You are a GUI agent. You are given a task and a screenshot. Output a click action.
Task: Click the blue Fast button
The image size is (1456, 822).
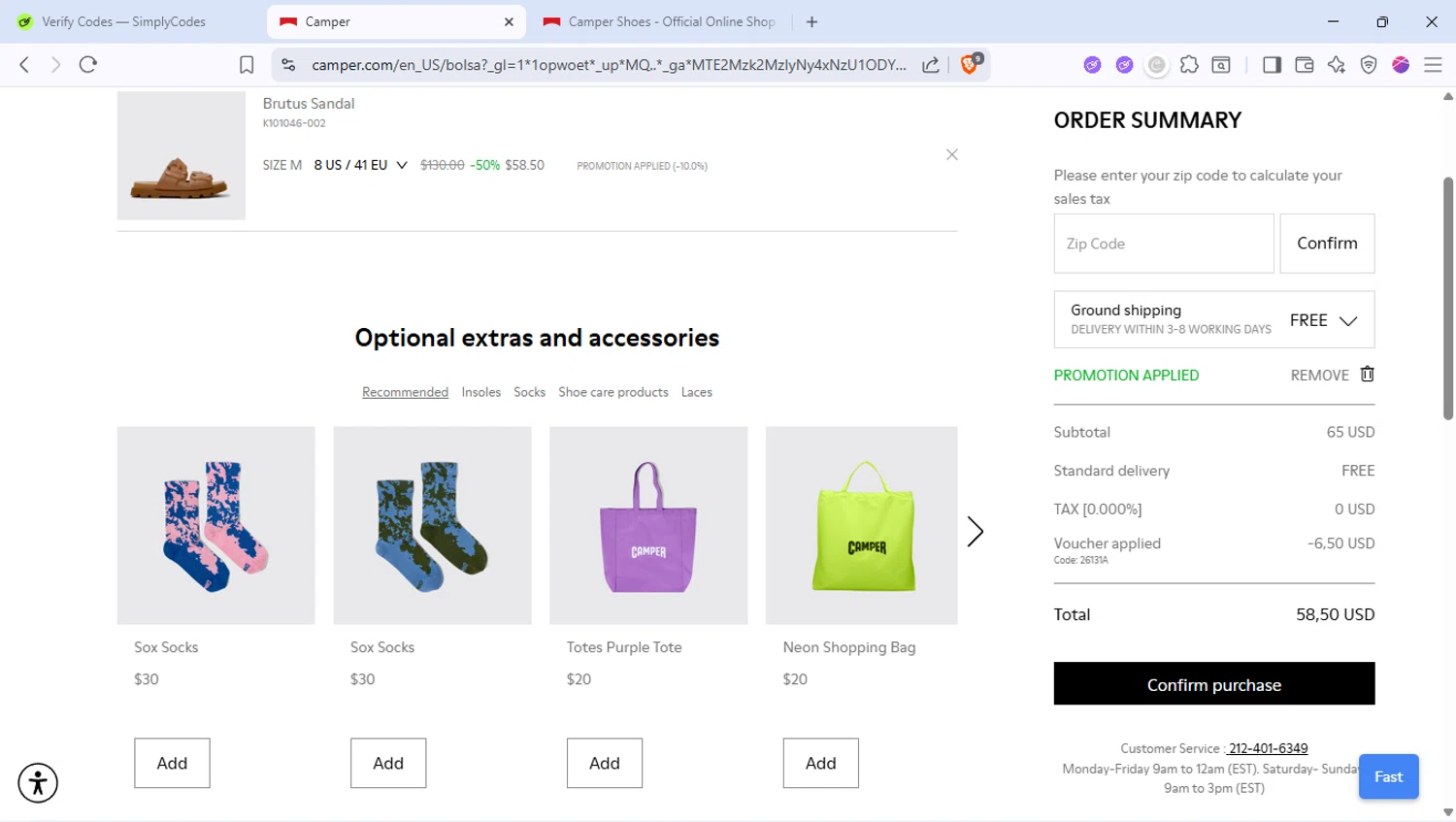click(1388, 776)
